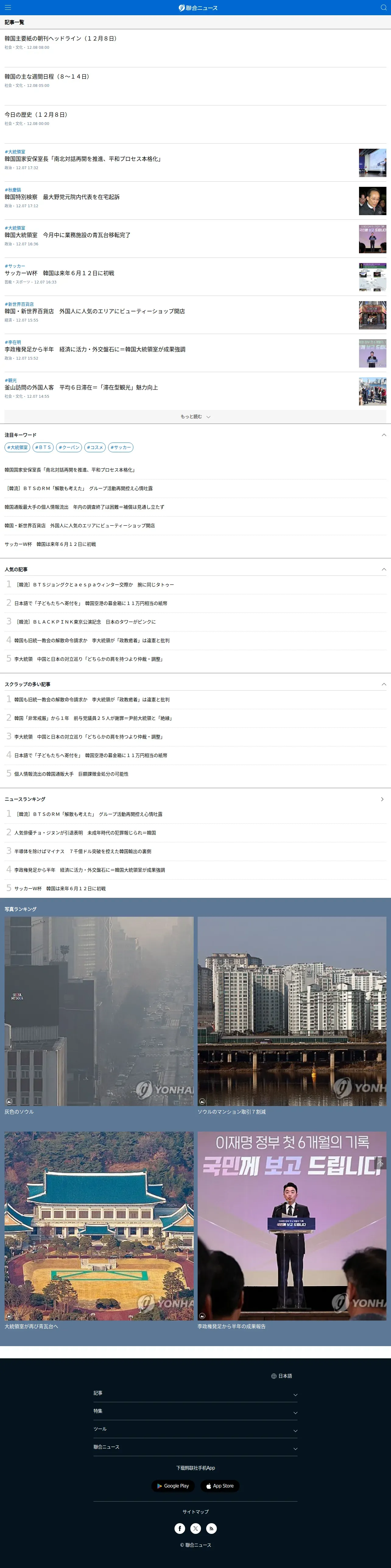Expand footer 特集 menu

[195, 1411]
